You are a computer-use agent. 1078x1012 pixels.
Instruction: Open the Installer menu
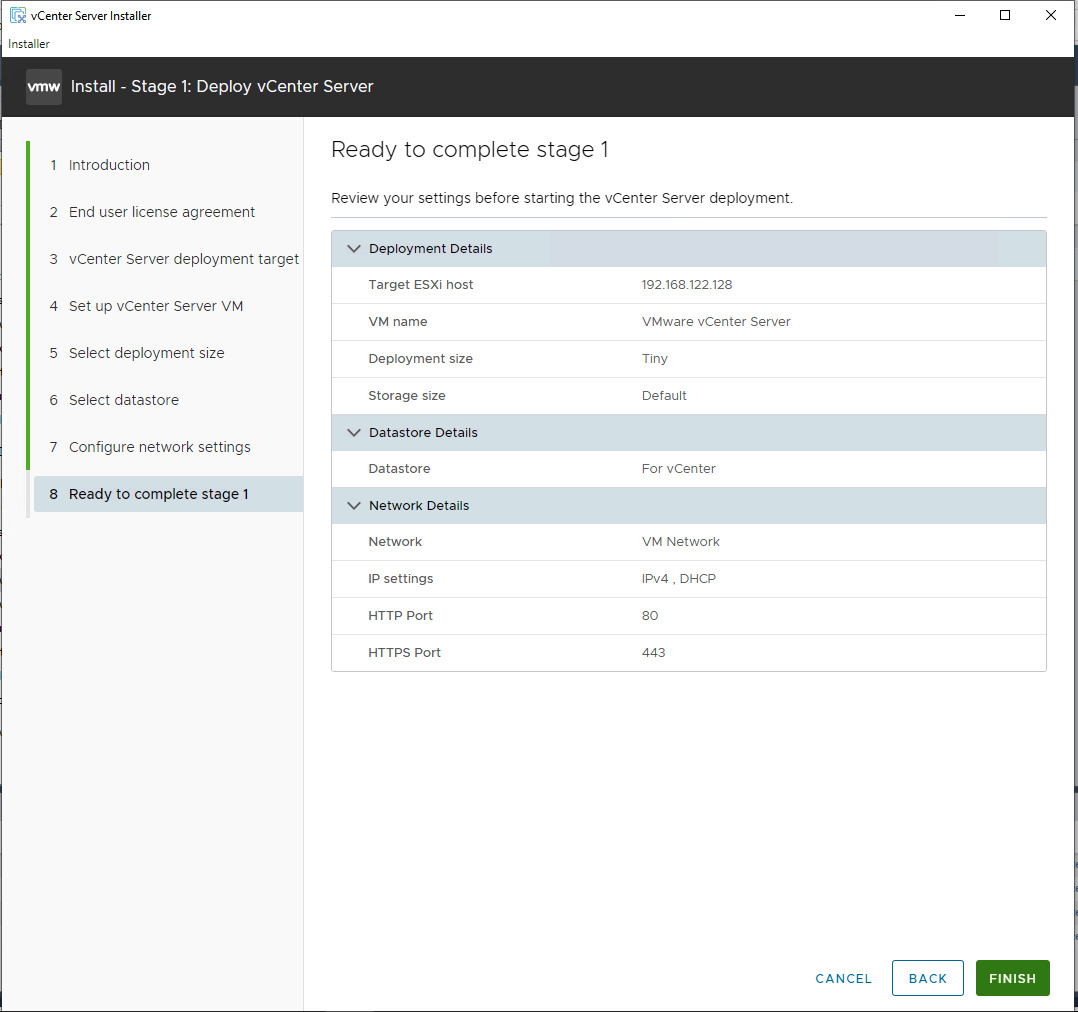coord(29,44)
